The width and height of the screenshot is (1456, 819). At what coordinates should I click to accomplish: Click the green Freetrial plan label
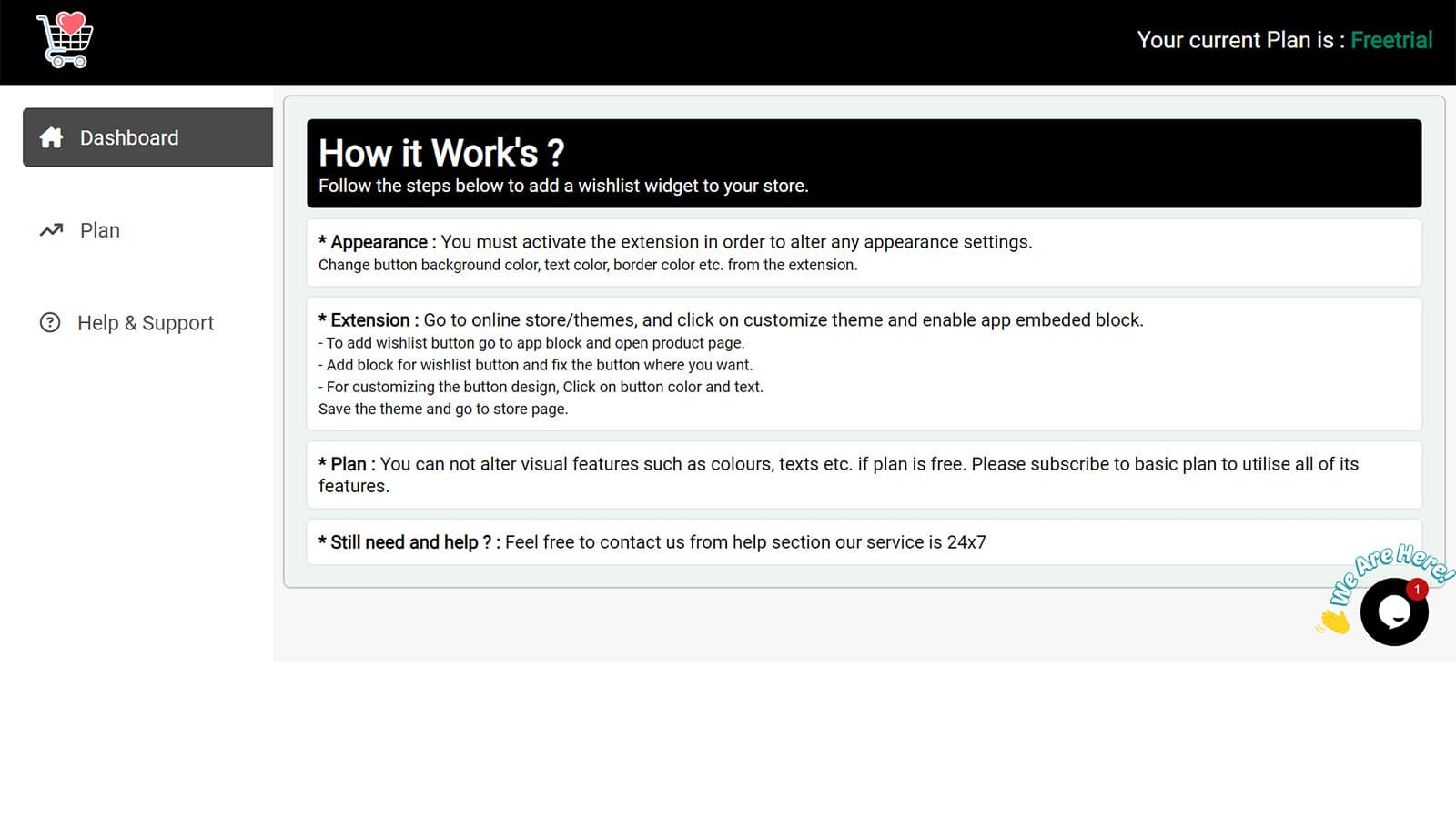pyautogui.click(x=1390, y=40)
